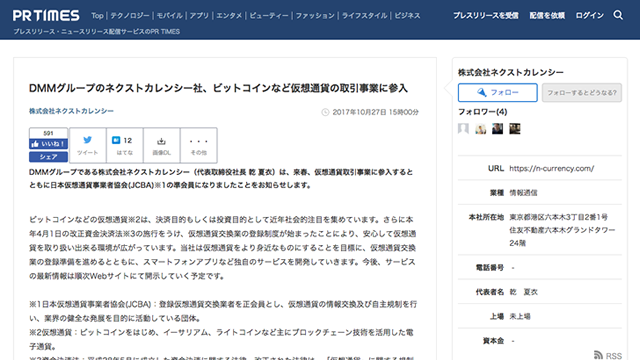Open the ビューティー category
This screenshot has width=640, height=360.
pyautogui.click(x=269, y=16)
